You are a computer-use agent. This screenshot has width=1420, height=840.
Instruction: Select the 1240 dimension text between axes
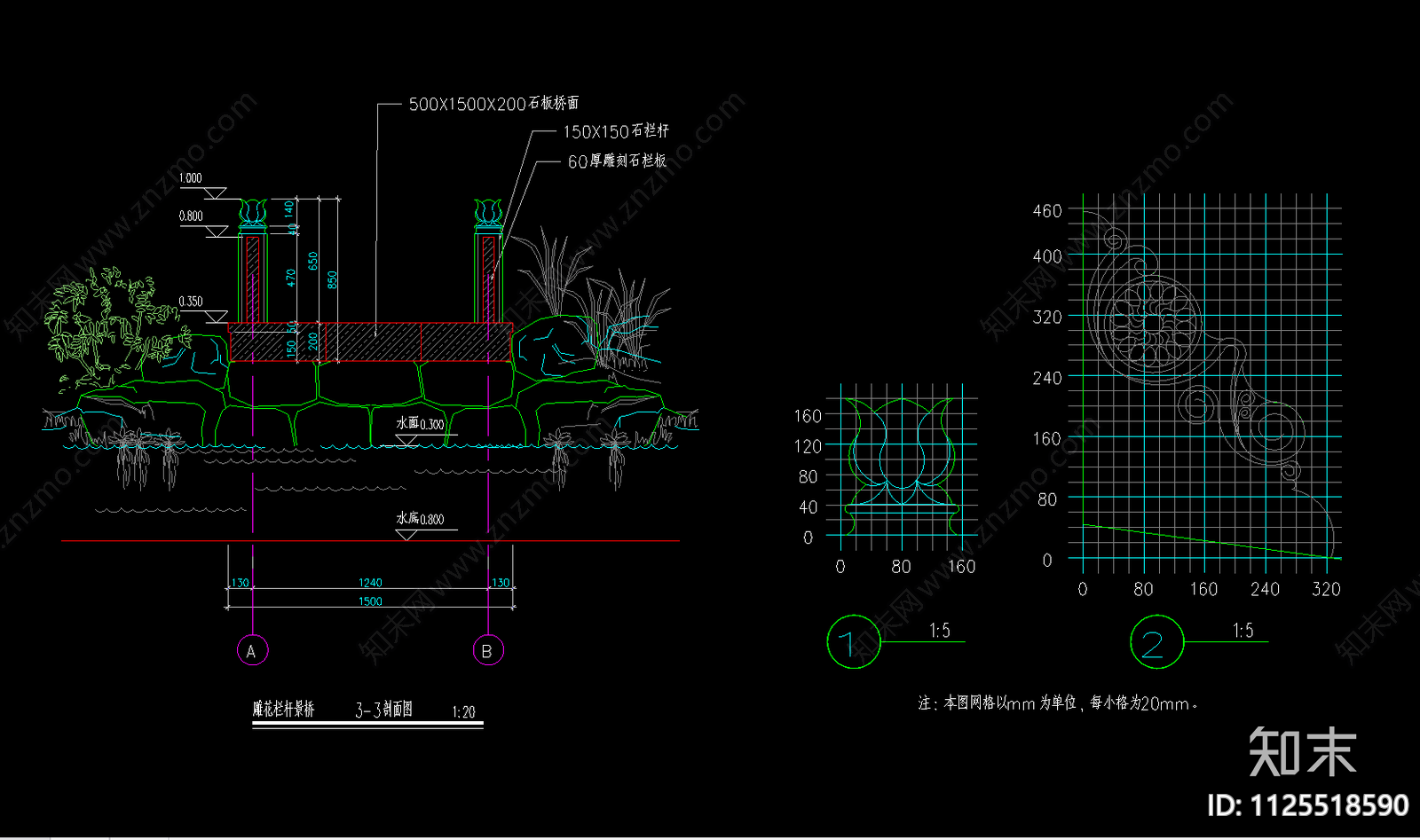click(x=370, y=583)
